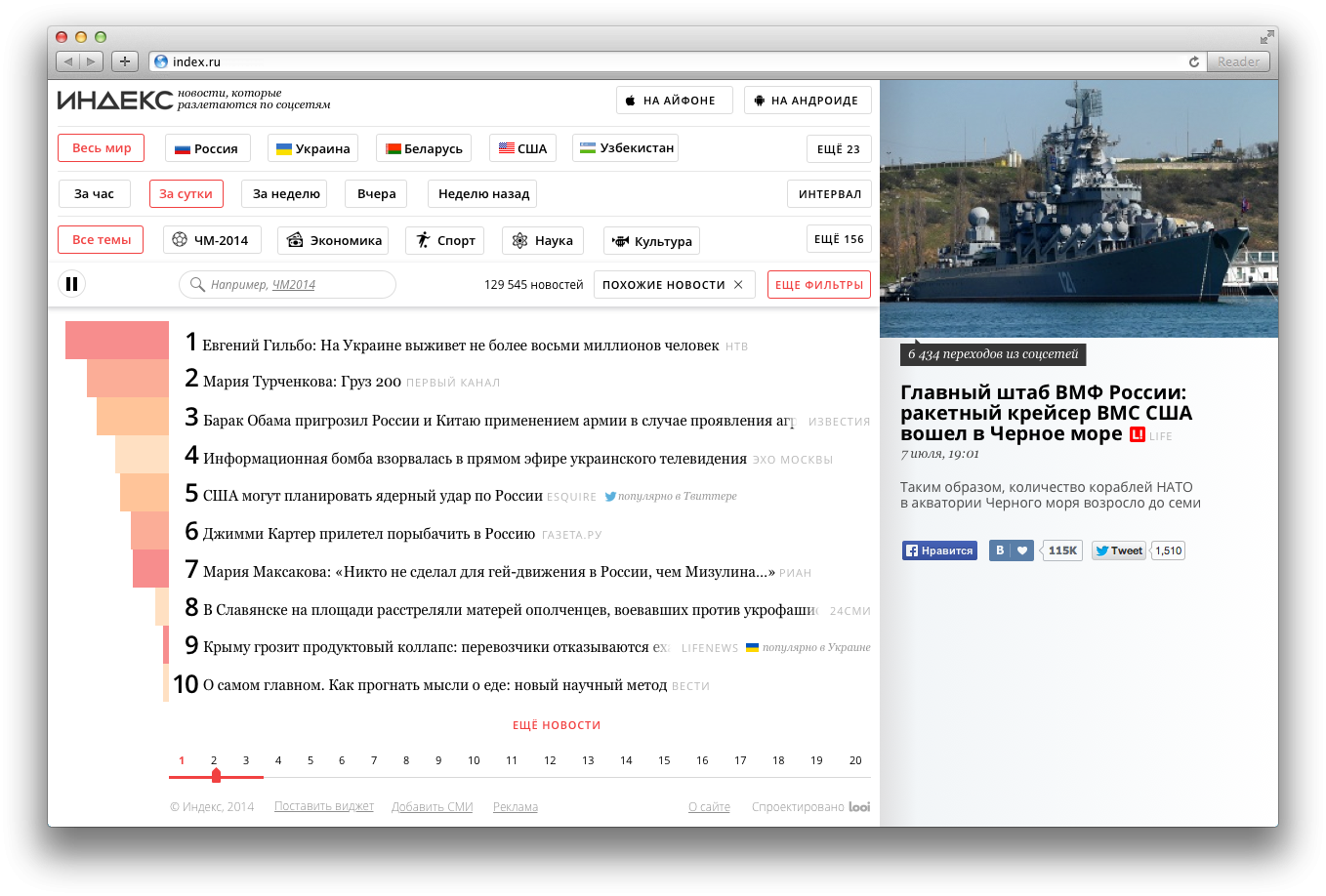Expand 'Ещё 23' more countries
Image resolution: width=1326 pixels, height=896 pixels.
(838, 149)
